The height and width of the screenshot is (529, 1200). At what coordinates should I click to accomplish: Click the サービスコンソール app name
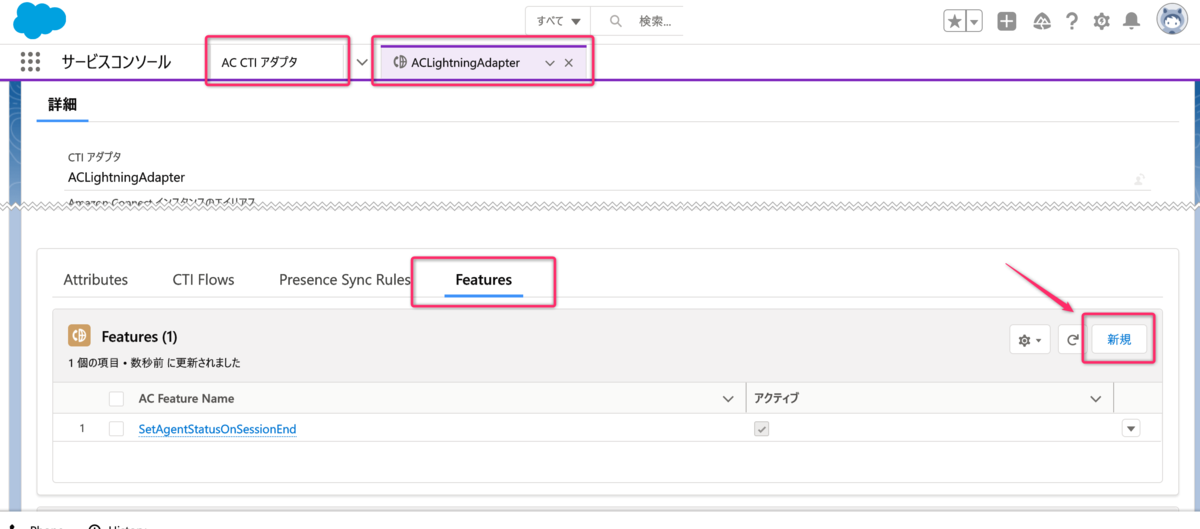pyautogui.click(x=116, y=62)
